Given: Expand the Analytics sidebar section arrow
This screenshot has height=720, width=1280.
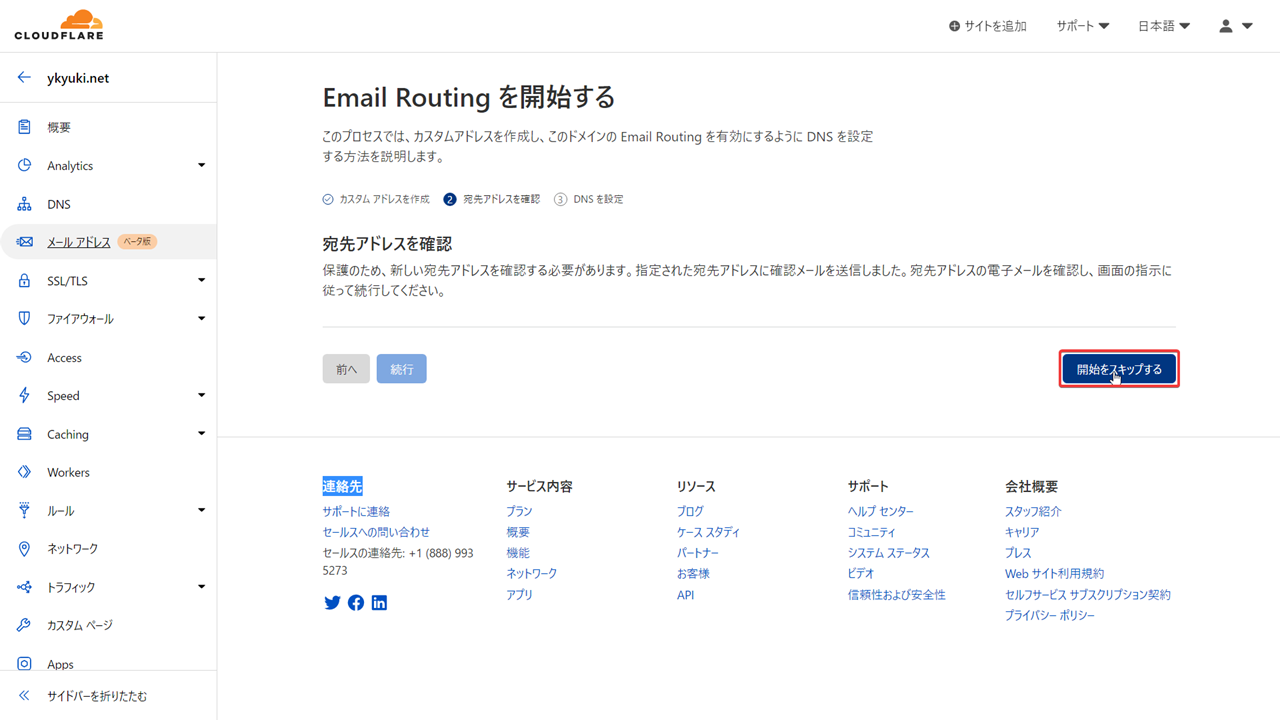Looking at the screenshot, I should click(x=201, y=165).
